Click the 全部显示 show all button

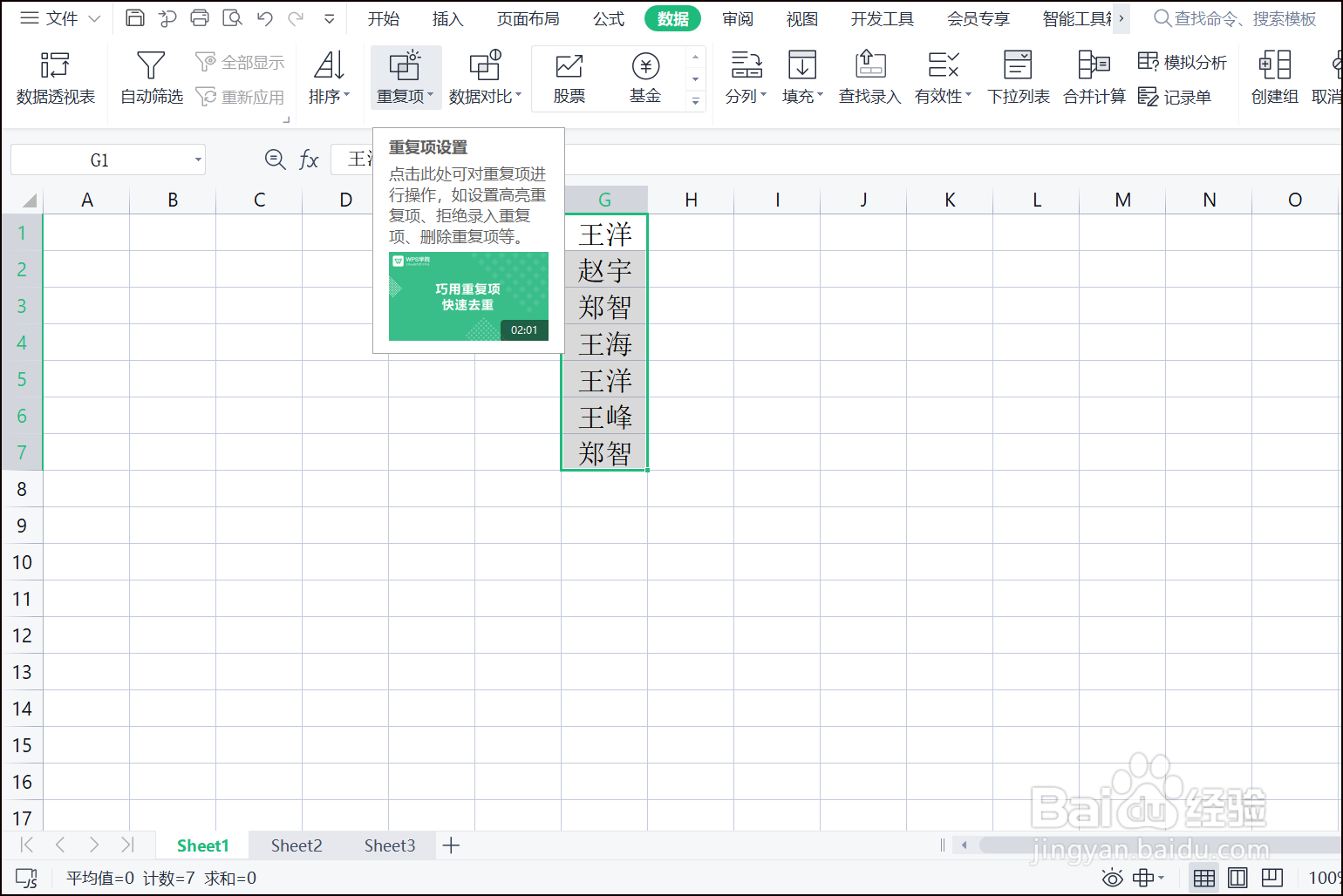240,62
